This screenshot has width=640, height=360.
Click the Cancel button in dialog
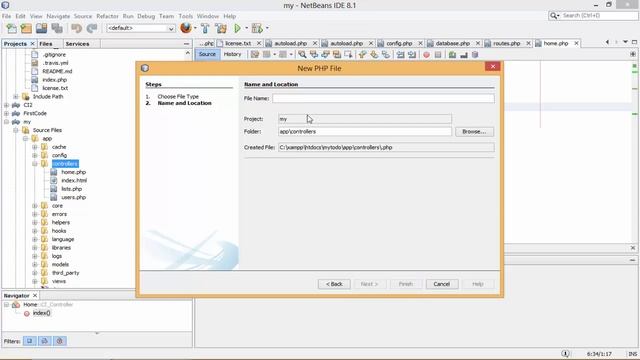coord(442,284)
